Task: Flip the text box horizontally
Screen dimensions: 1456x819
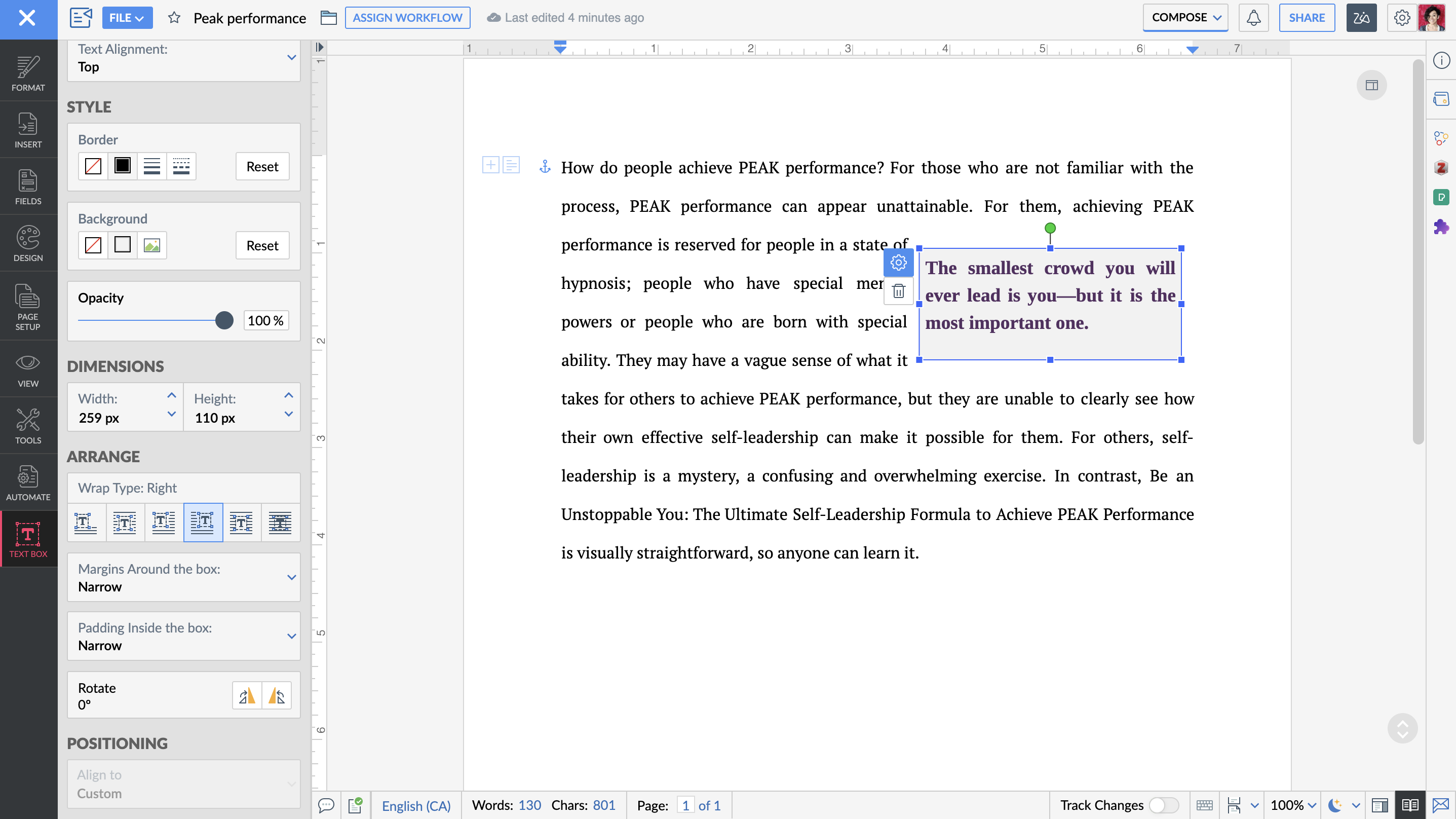Action: point(247,695)
